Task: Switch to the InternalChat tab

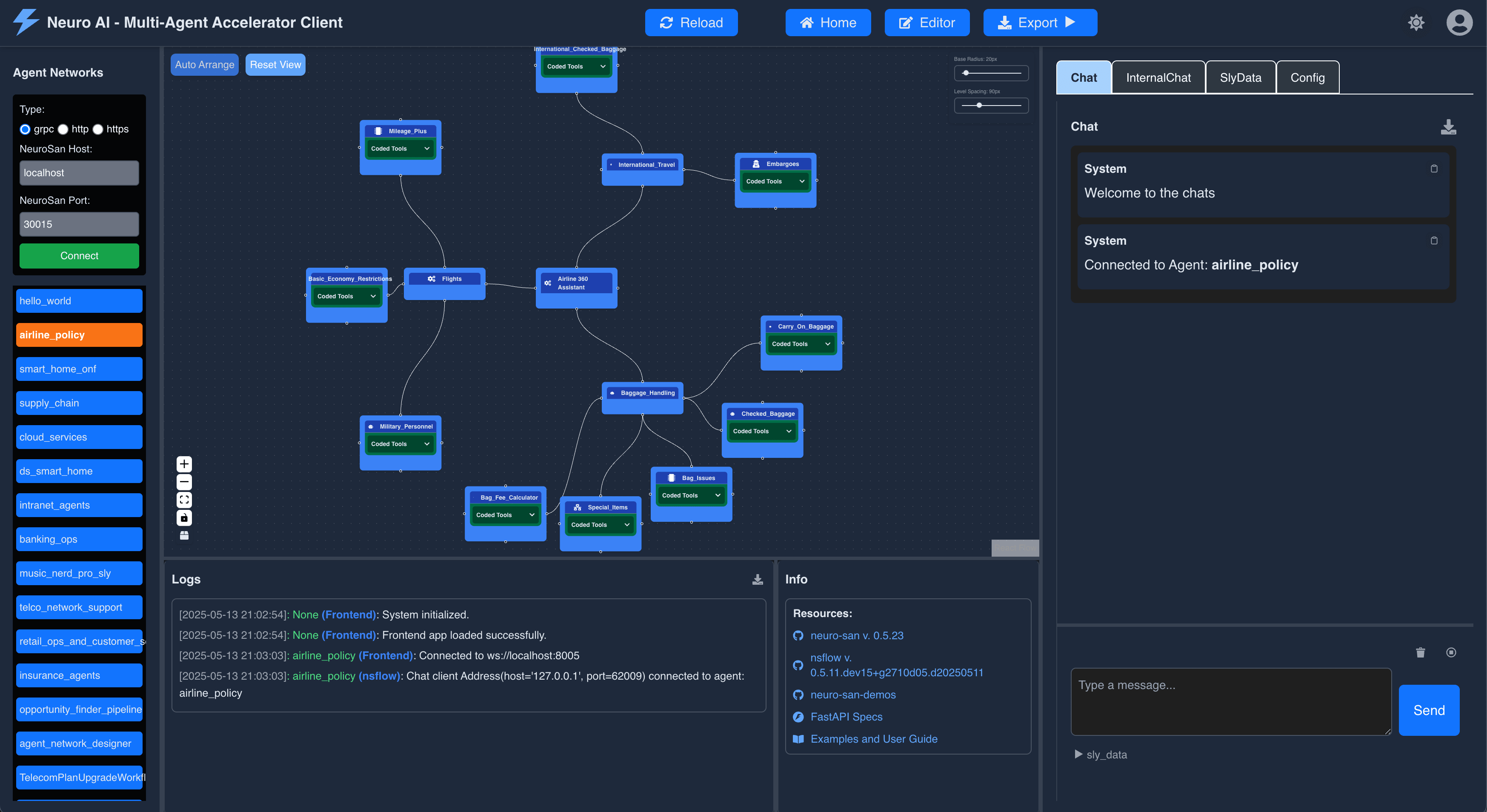Action: coord(1158,77)
